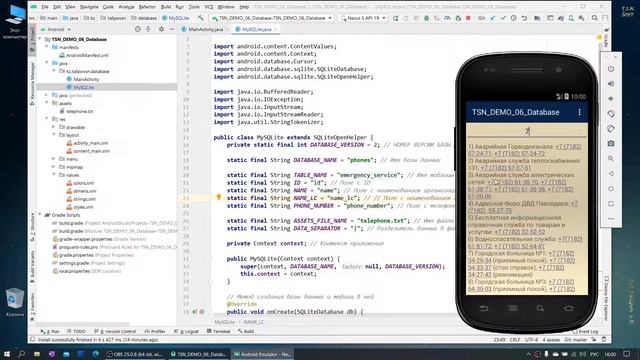The height and width of the screenshot is (360, 640).
Task: Open Terminal tool window
Action: pyautogui.click(x=218, y=331)
